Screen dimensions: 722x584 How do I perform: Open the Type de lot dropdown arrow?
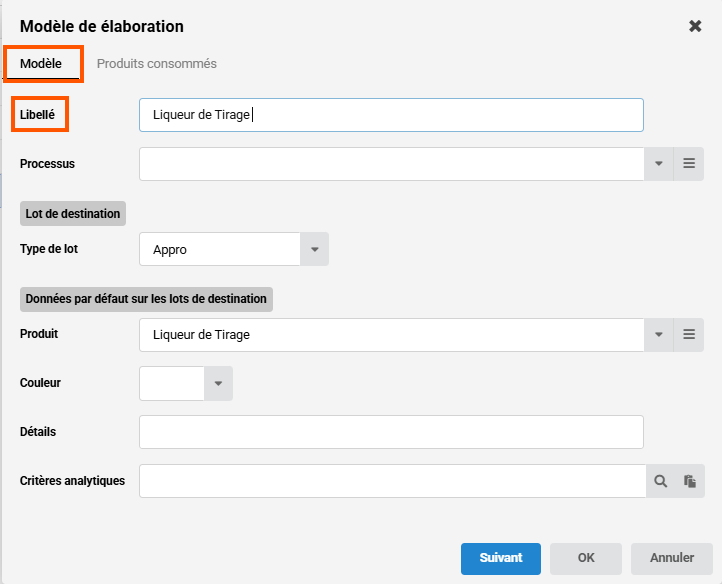315,249
